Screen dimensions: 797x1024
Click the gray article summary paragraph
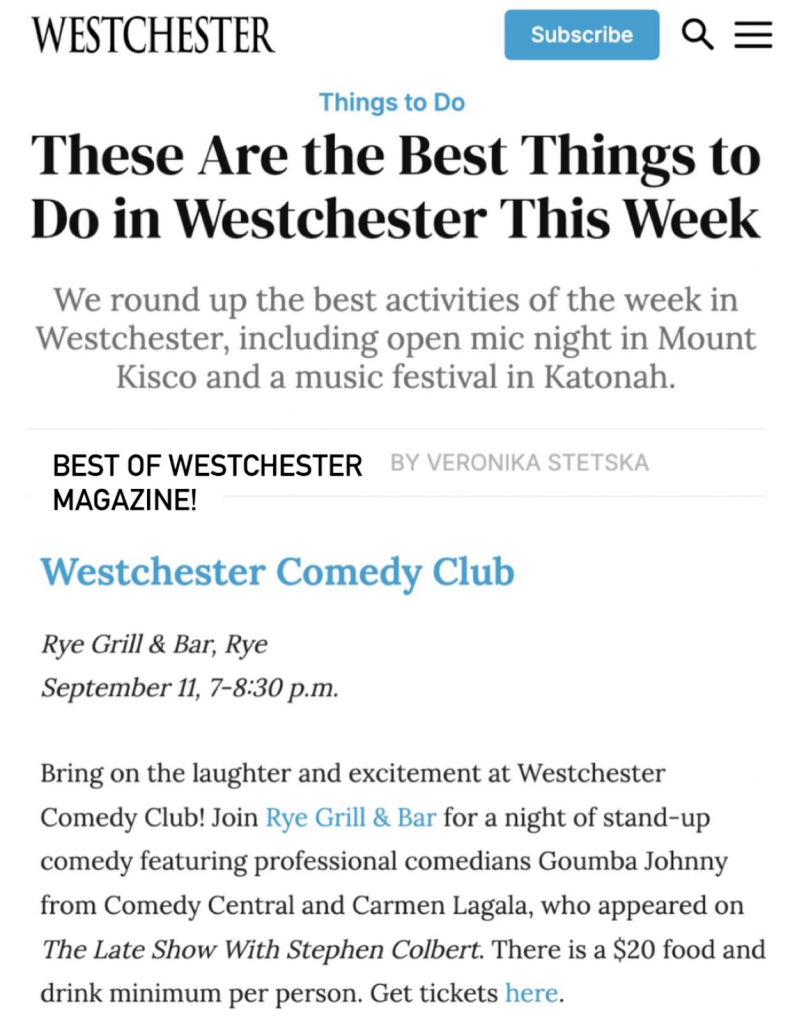click(x=396, y=339)
